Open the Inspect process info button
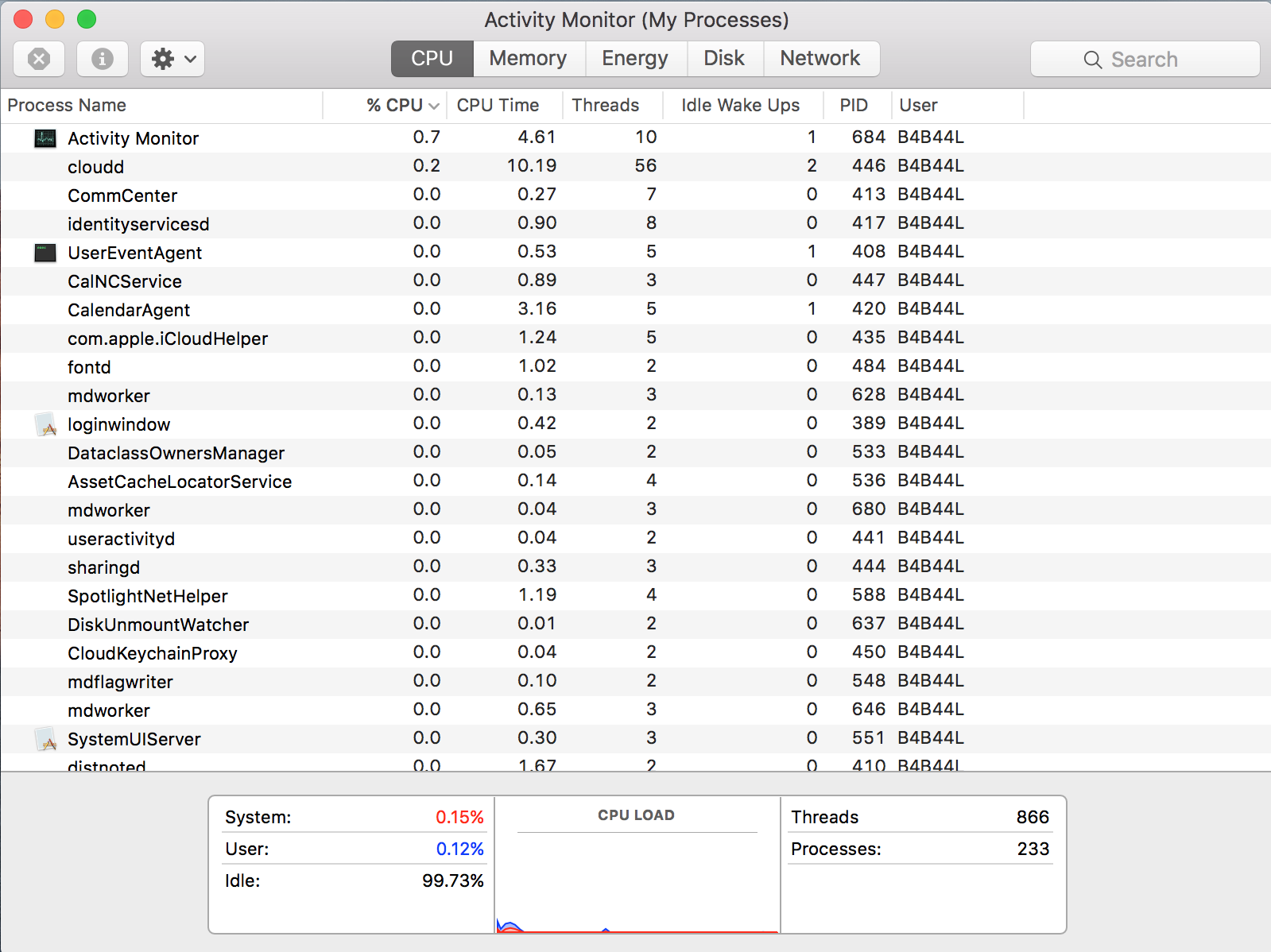Image resolution: width=1271 pixels, height=952 pixels. pyautogui.click(x=103, y=59)
